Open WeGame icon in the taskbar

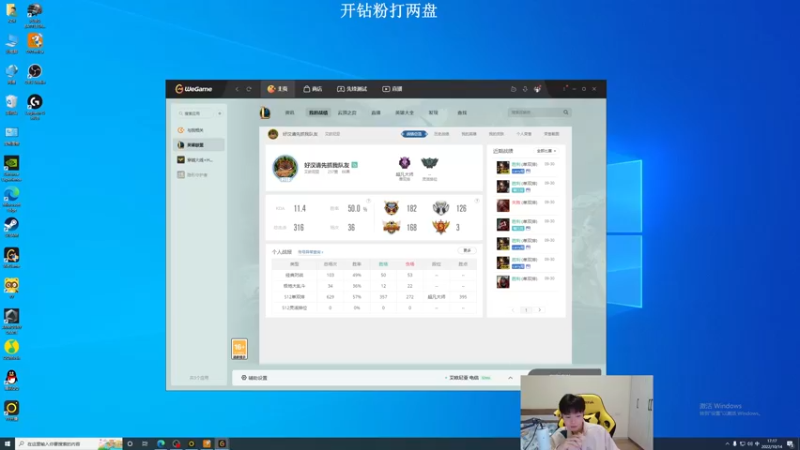[222, 444]
